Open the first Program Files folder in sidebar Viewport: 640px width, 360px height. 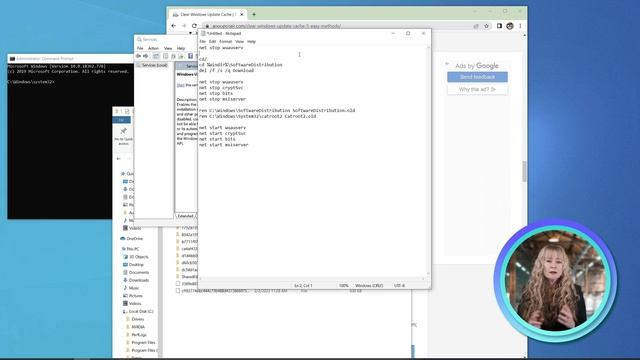point(141,342)
